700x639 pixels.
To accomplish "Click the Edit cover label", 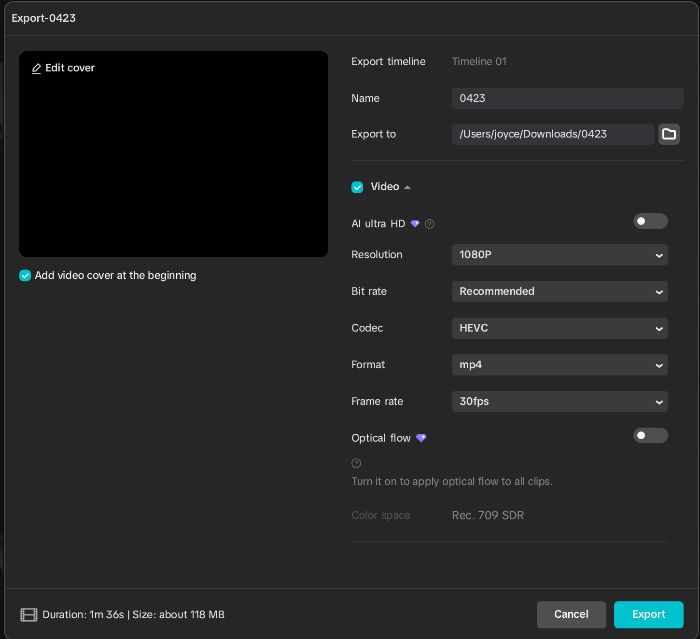I will (x=70, y=68).
